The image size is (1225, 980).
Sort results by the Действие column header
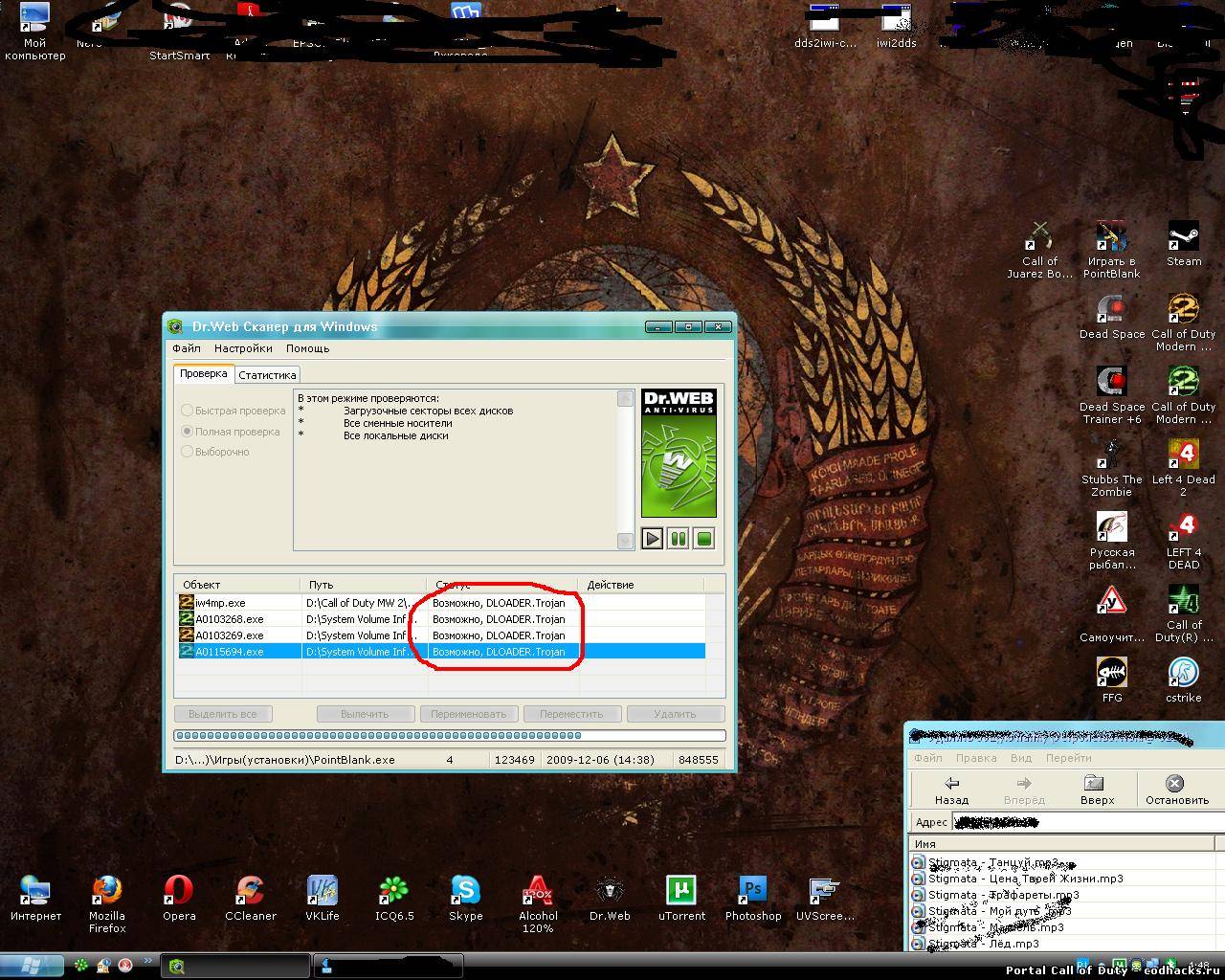[641, 585]
